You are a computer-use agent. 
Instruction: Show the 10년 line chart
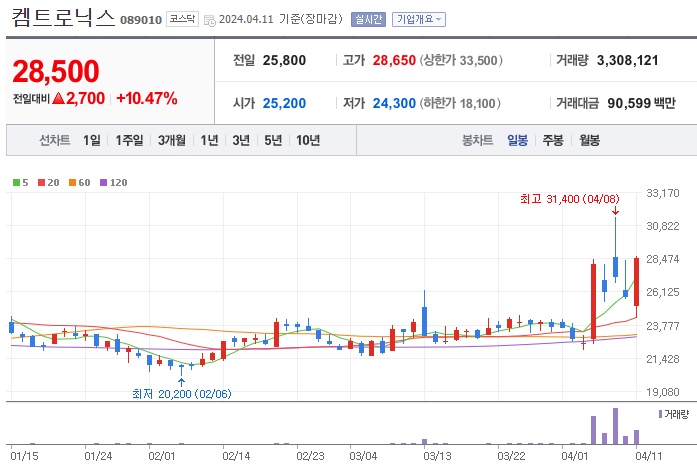pos(308,140)
